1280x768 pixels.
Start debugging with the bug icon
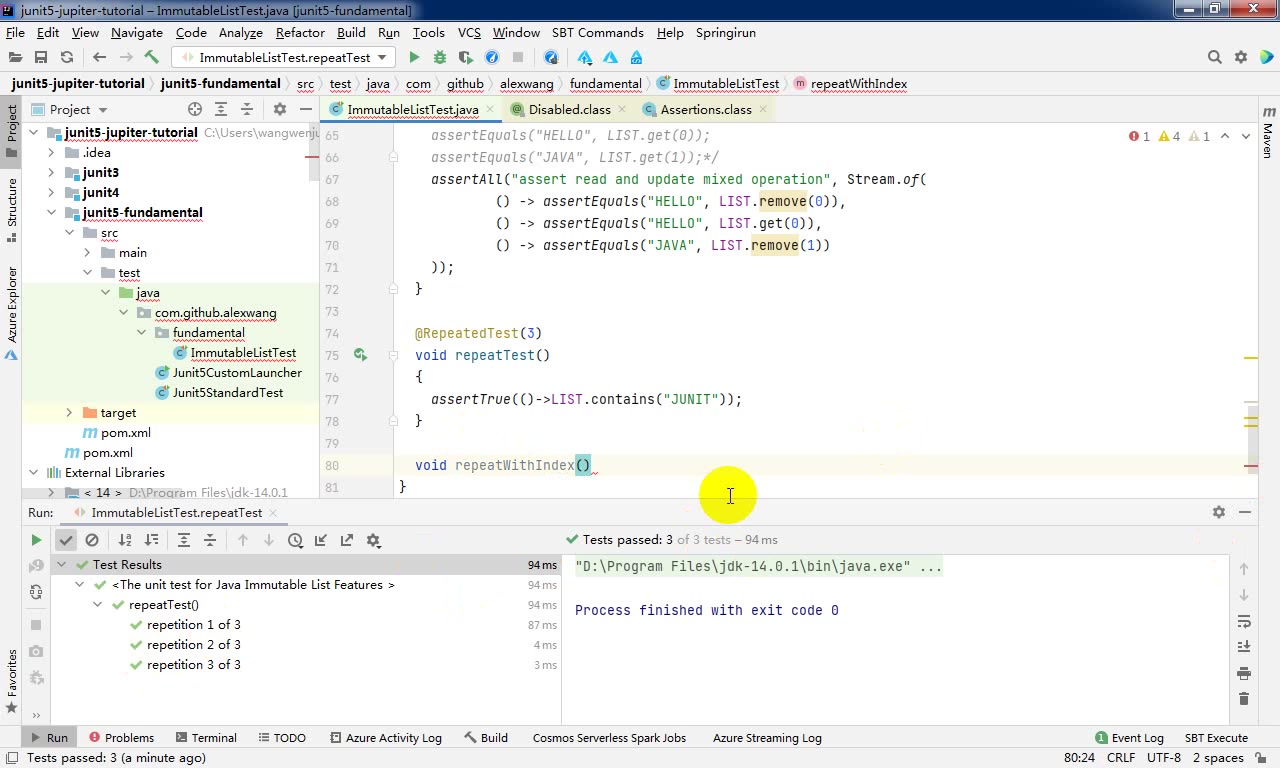[x=440, y=57]
